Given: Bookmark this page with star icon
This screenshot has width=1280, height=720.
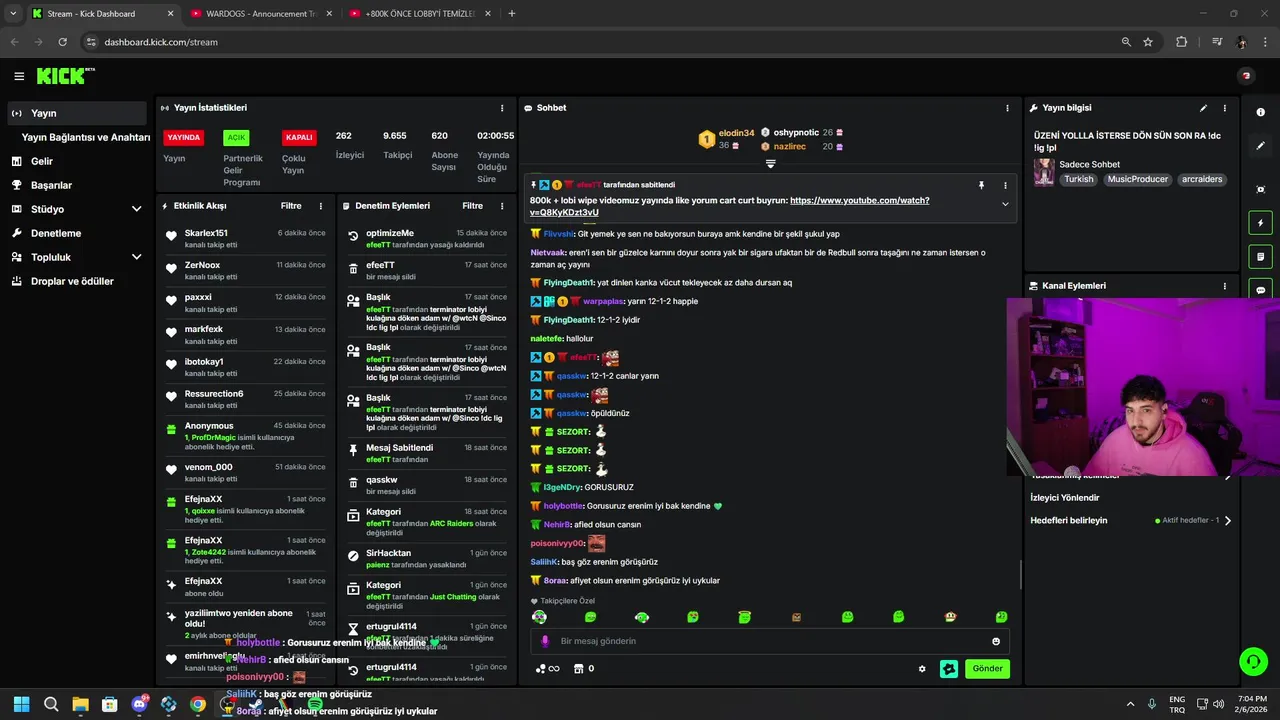Looking at the screenshot, I should tap(1148, 42).
